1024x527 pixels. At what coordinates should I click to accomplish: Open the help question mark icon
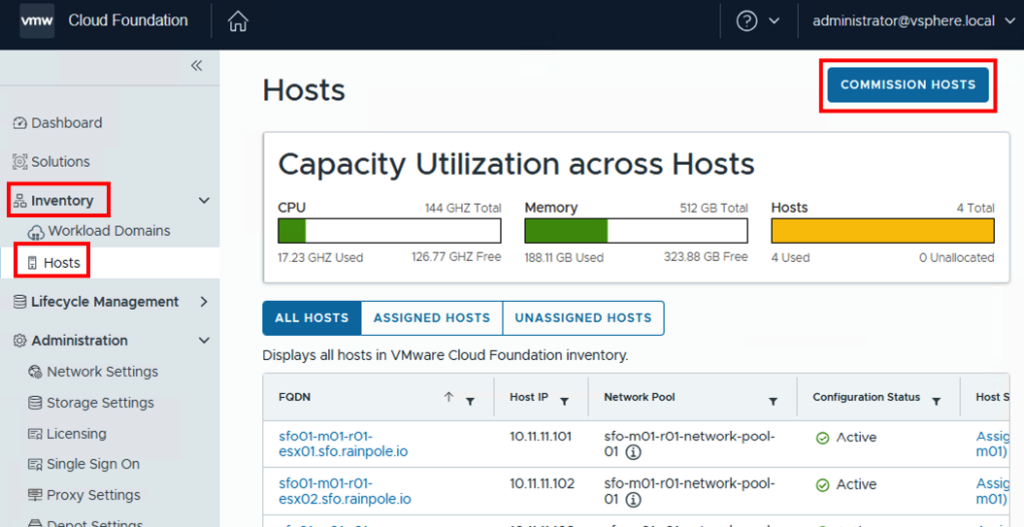pos(746,21)
